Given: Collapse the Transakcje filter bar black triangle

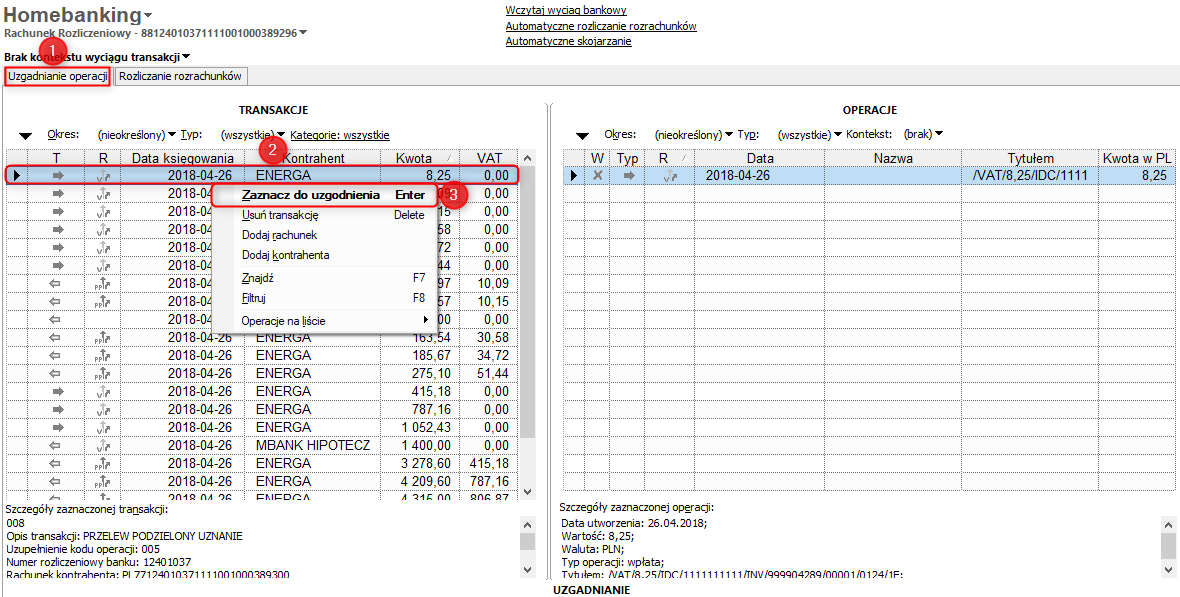Looking at the screenshot, I should pyautogui.click(x=26, y=136).
